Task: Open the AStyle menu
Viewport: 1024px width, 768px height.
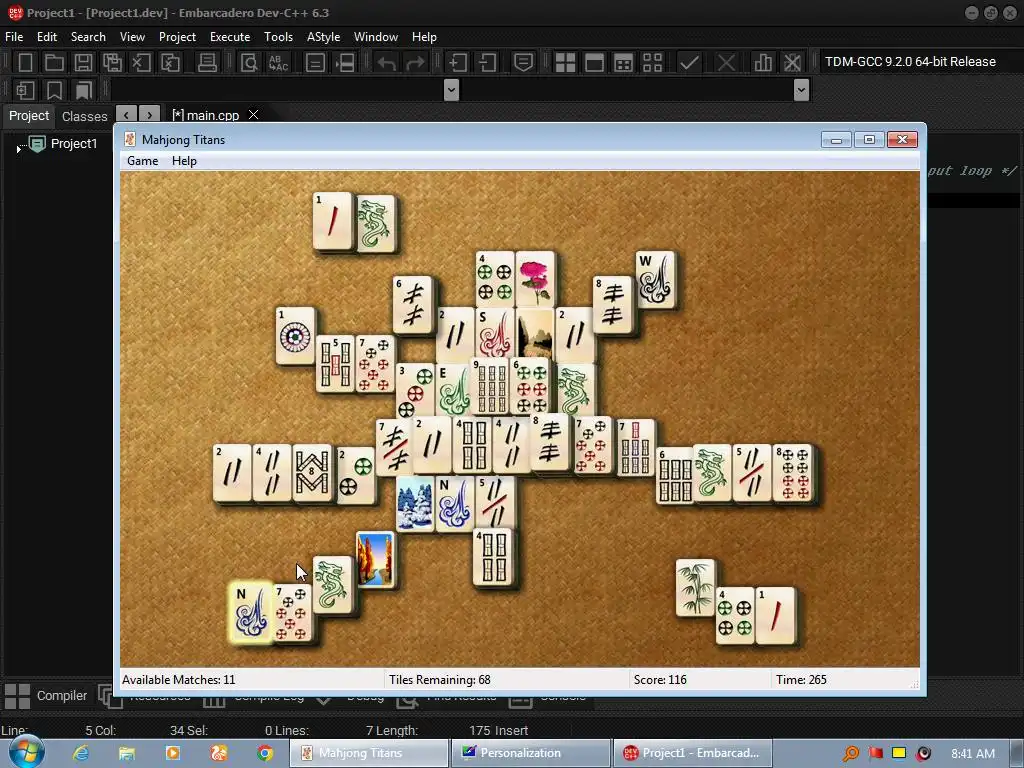Action: pos(323,37)
